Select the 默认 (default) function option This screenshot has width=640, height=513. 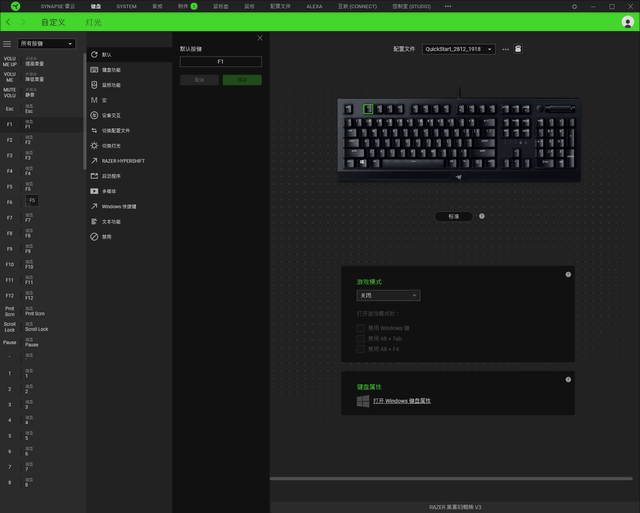(129, 55)
